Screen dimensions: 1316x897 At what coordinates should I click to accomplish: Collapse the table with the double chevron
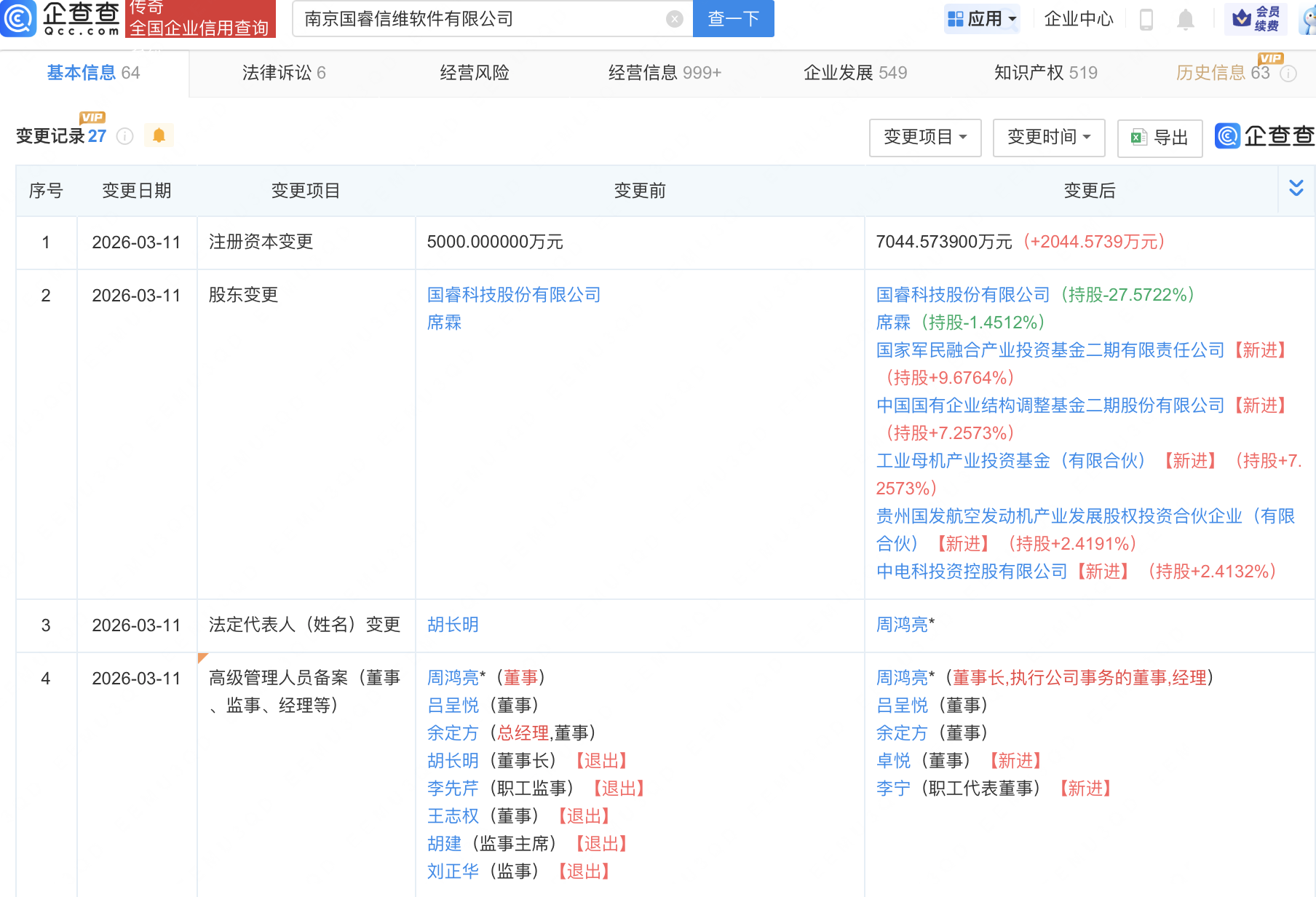[x=1296, y=189]
